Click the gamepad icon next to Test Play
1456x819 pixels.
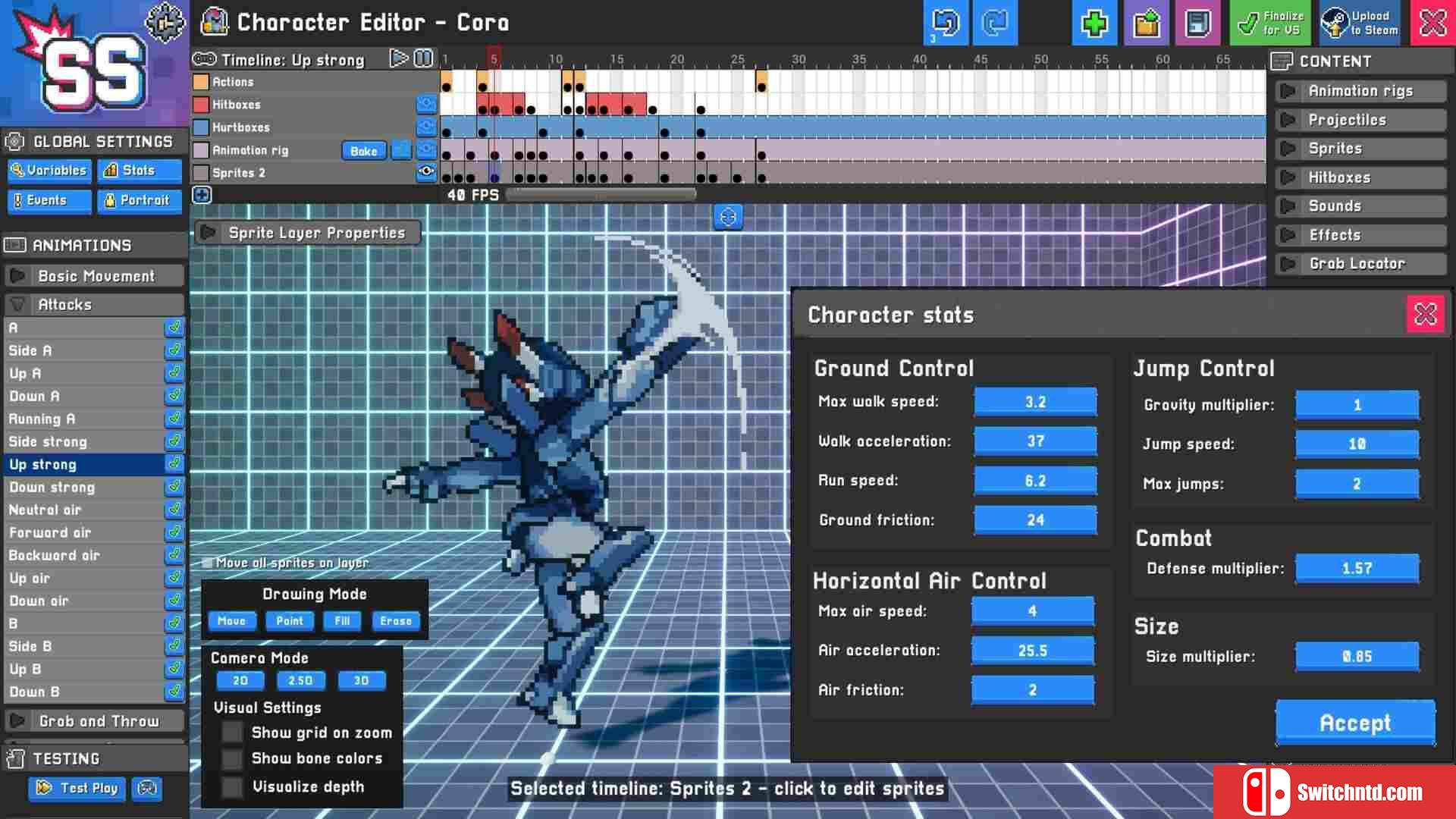pos(147,789)
